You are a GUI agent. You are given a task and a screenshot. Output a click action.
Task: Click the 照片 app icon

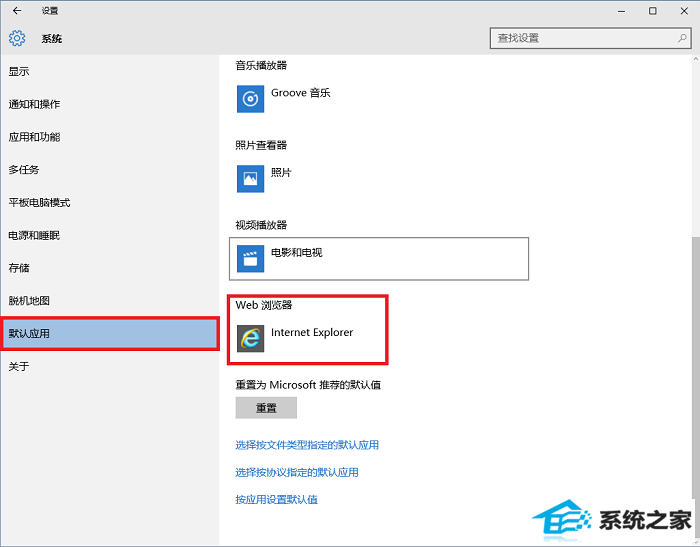pyautogui.click(x=250, y=179)
